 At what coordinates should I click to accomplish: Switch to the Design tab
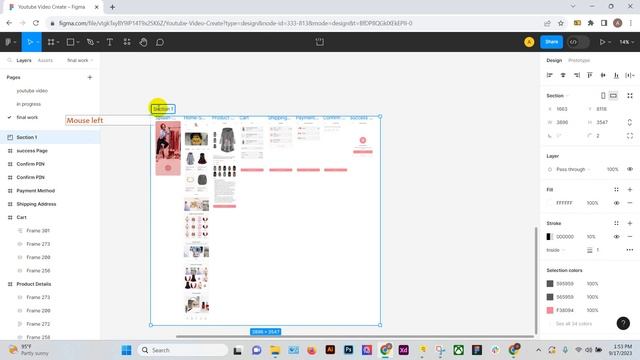pos(554,60)
